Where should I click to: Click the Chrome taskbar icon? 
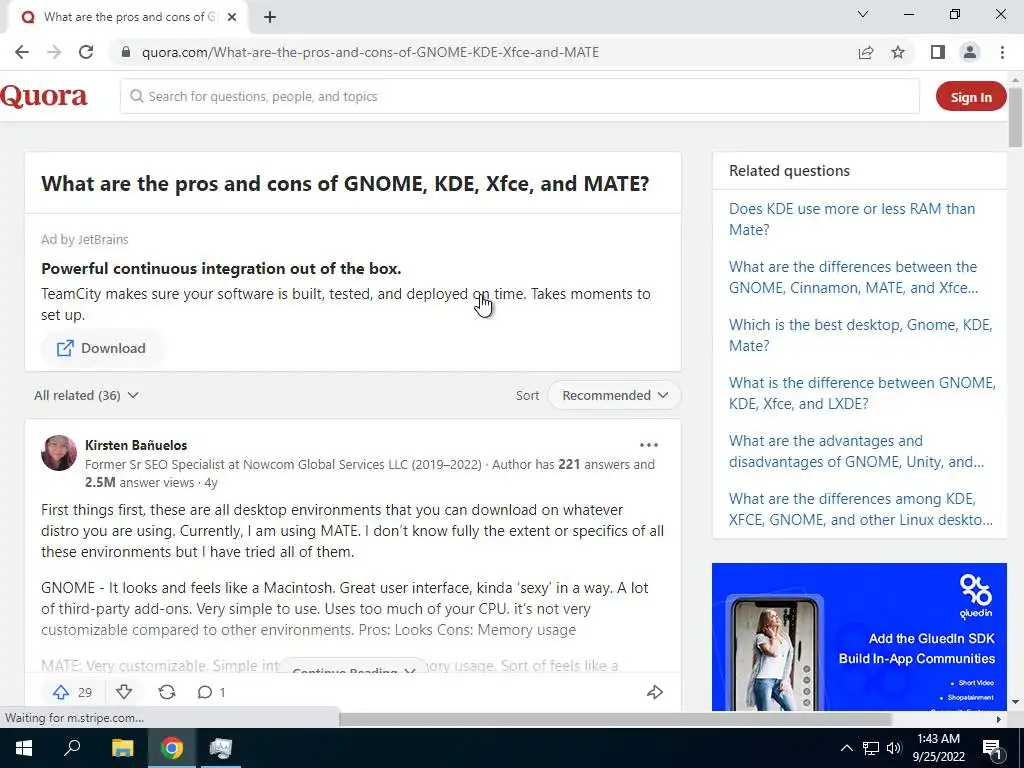click(172, 748)
